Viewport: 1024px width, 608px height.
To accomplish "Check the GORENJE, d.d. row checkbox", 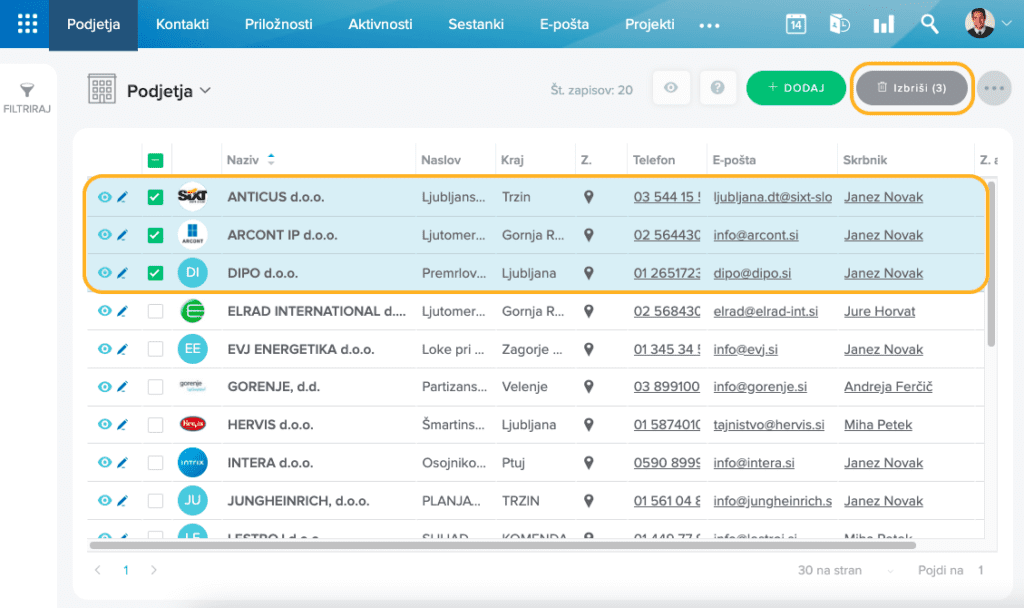I will click(155, 387).
